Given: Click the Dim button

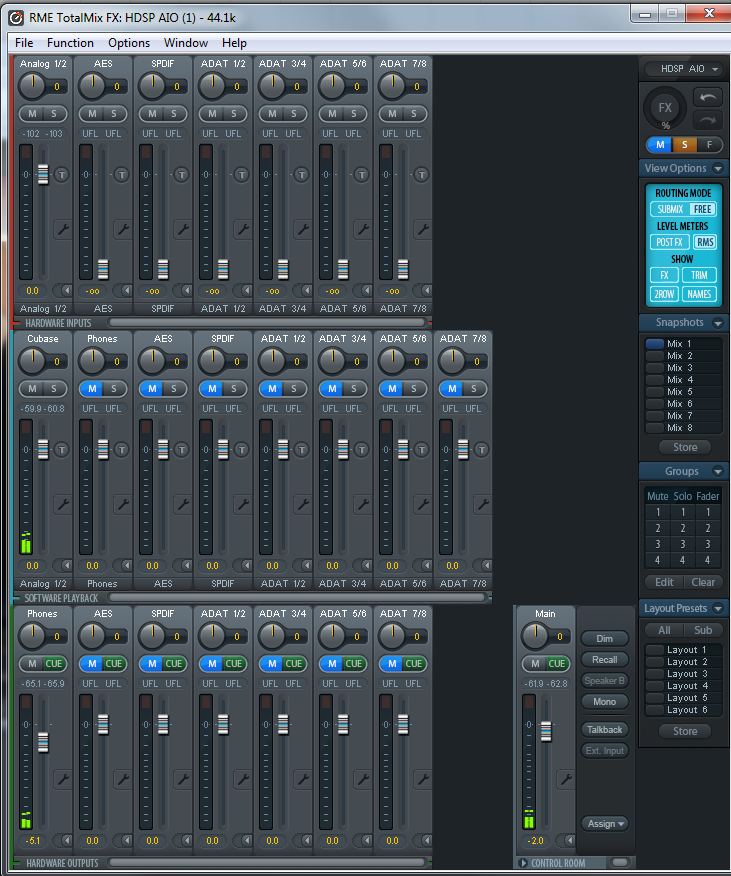Looking at the screenshot, I should pyautogui.click(x=605, y=639).
